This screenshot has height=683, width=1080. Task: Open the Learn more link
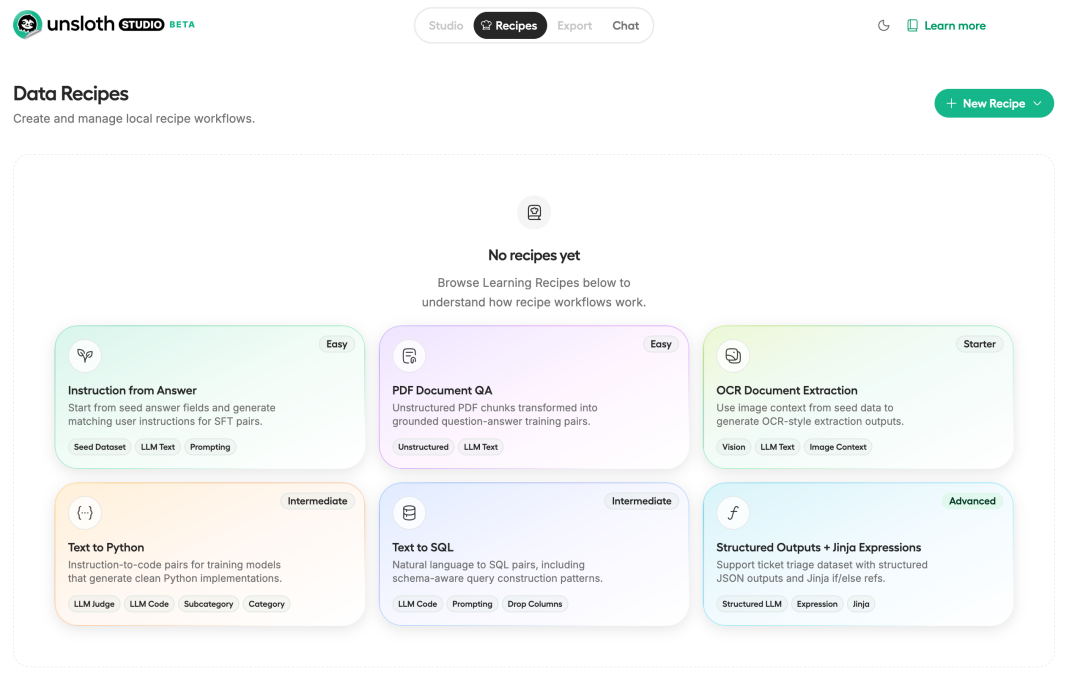click(x=955, y=26)
